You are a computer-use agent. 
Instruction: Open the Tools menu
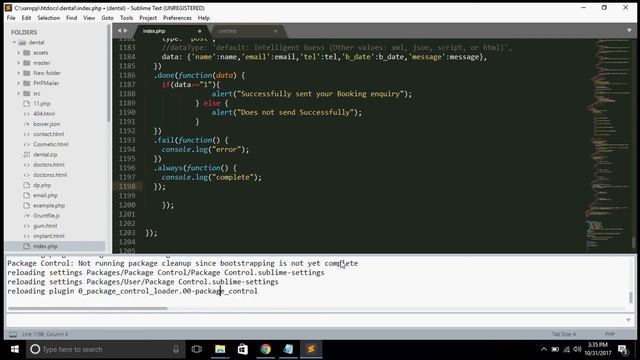tap(127, 18)
